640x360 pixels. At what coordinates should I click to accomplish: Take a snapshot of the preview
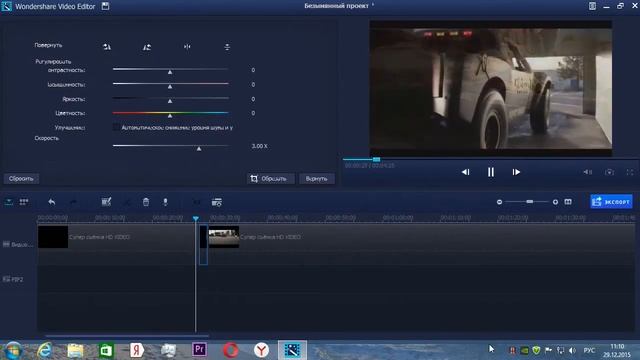pos(609,172)
